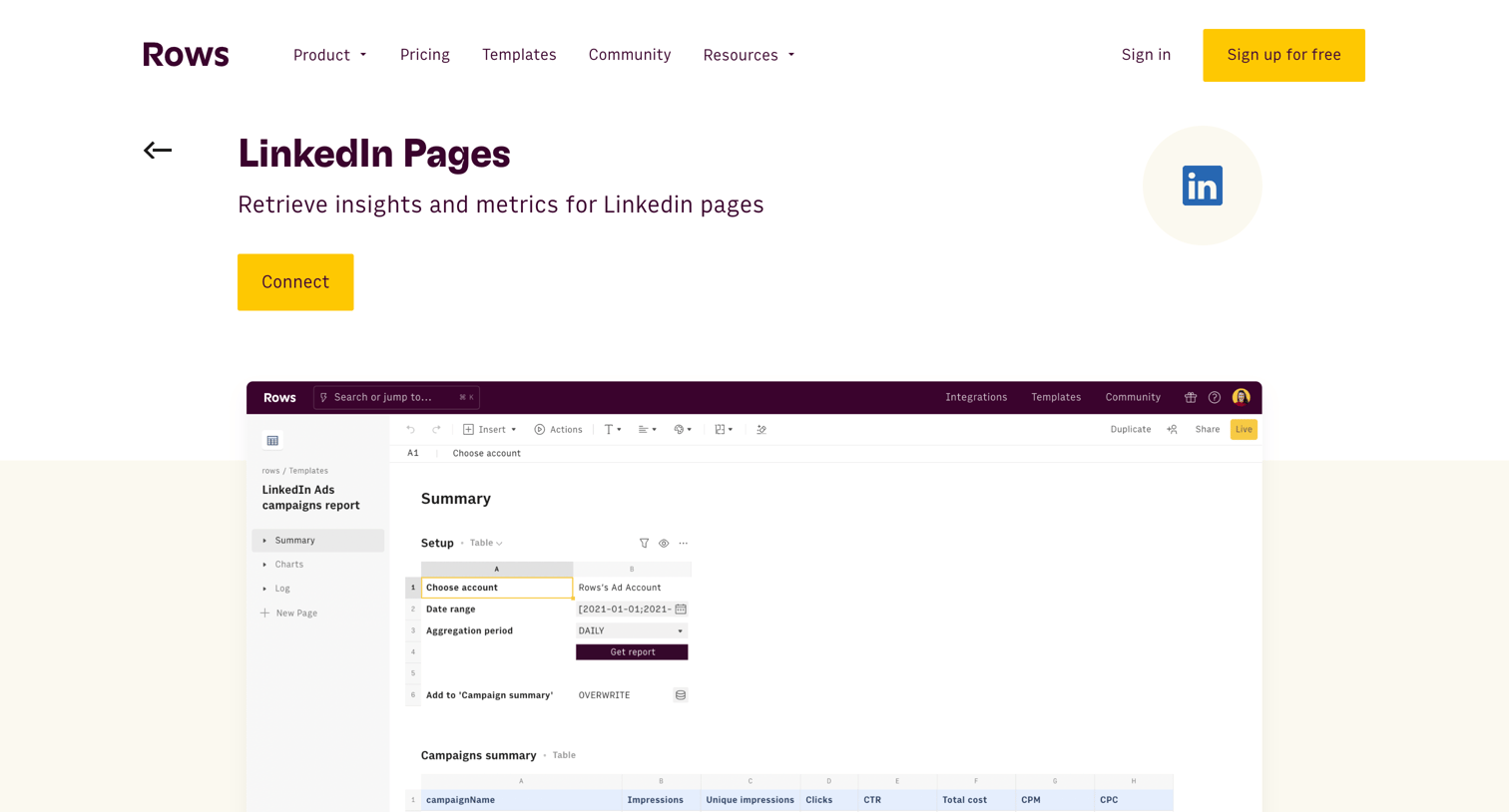Click the Get report button

[x=632, y=652]
